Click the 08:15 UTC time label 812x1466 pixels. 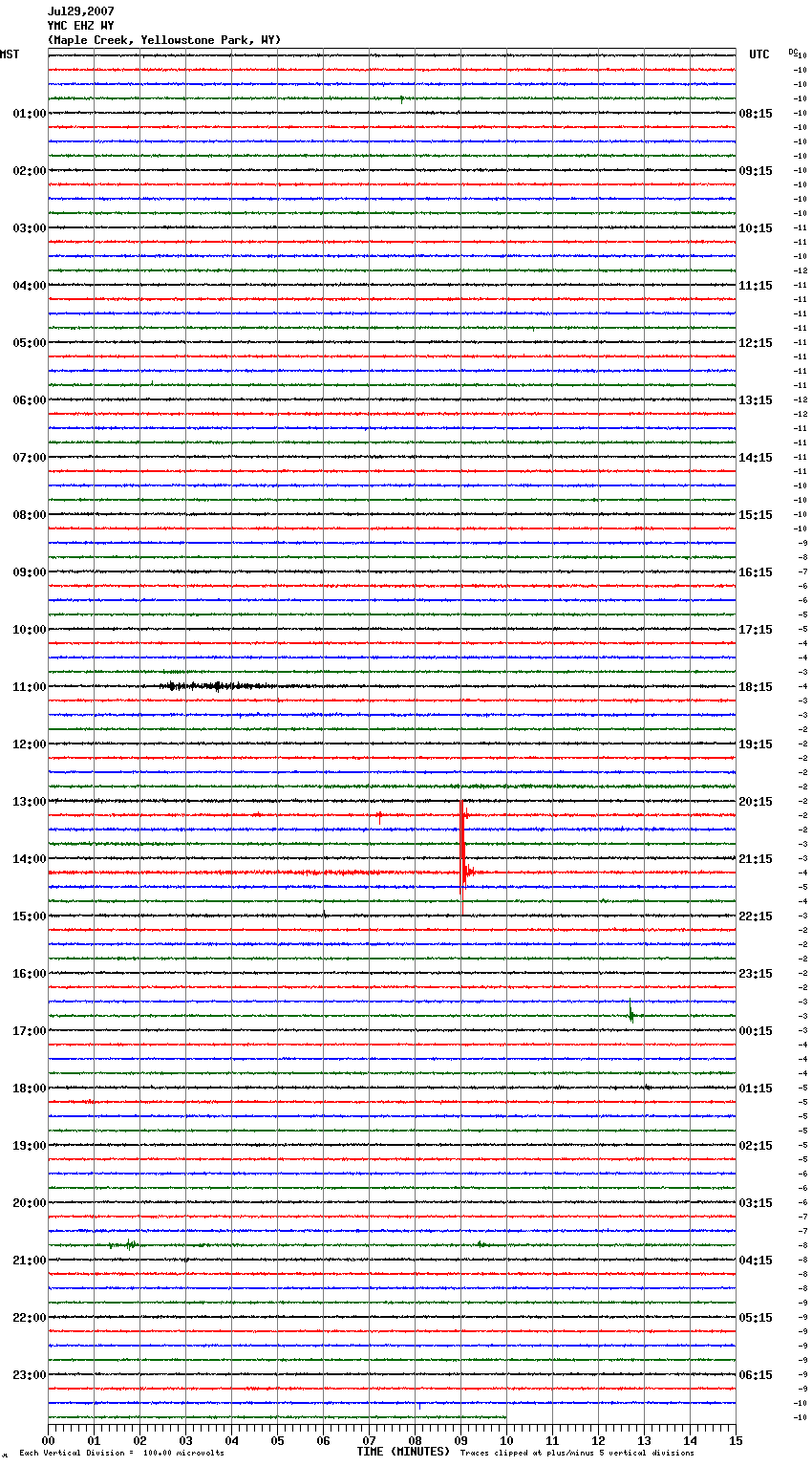(756, 114)
